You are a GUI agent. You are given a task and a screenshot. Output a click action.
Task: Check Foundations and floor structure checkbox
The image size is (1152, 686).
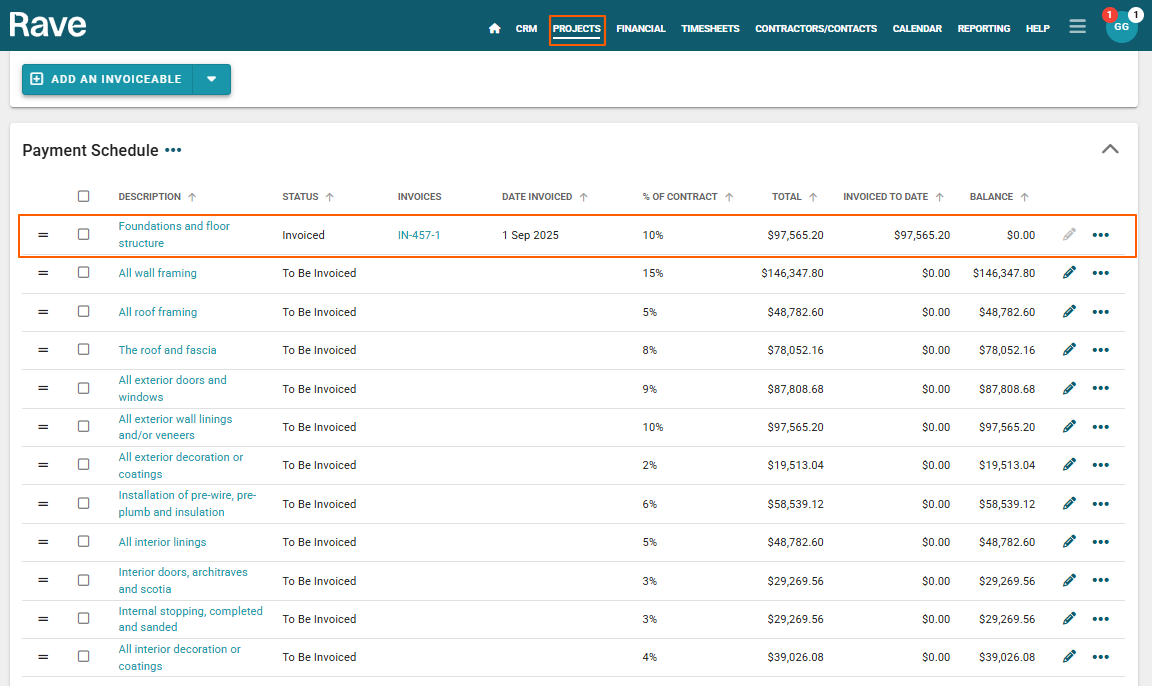pyautogui.click(x=84, y=234)
